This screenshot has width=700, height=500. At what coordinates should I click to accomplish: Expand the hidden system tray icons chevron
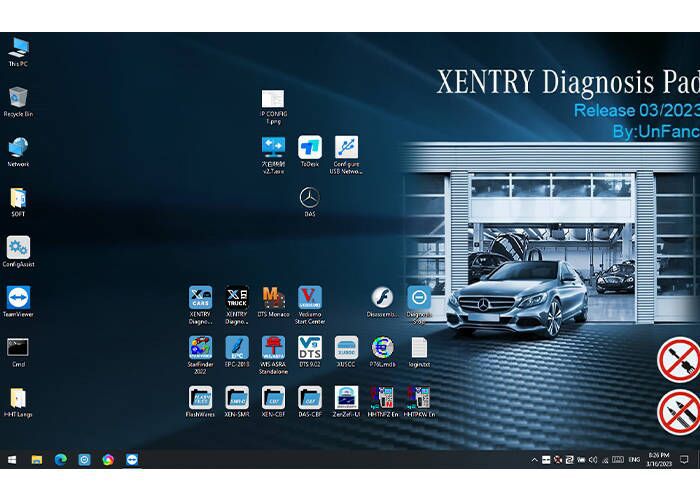point(535,459)
